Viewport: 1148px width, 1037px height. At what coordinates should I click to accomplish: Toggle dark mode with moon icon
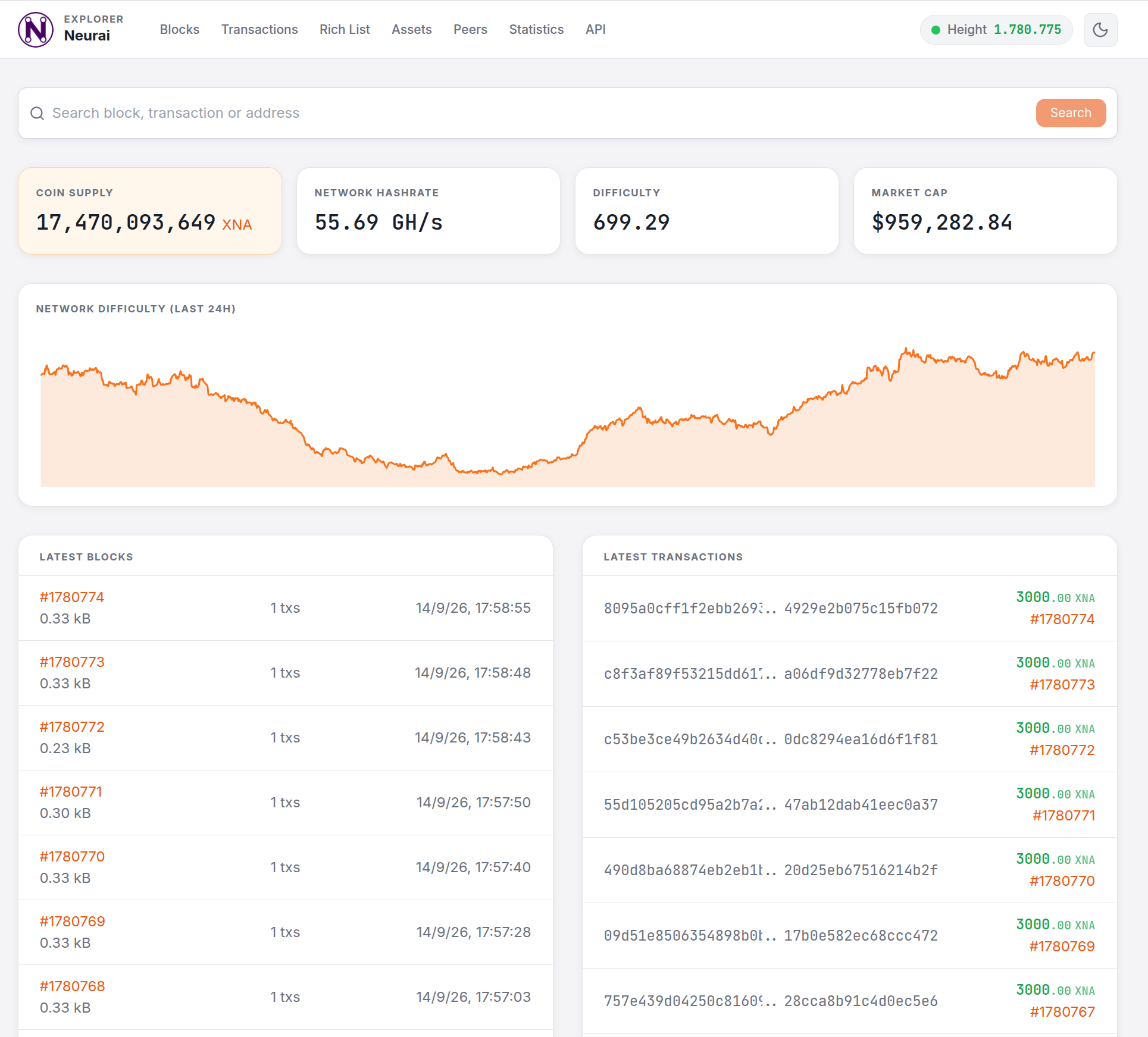[x=1100, y=30]
